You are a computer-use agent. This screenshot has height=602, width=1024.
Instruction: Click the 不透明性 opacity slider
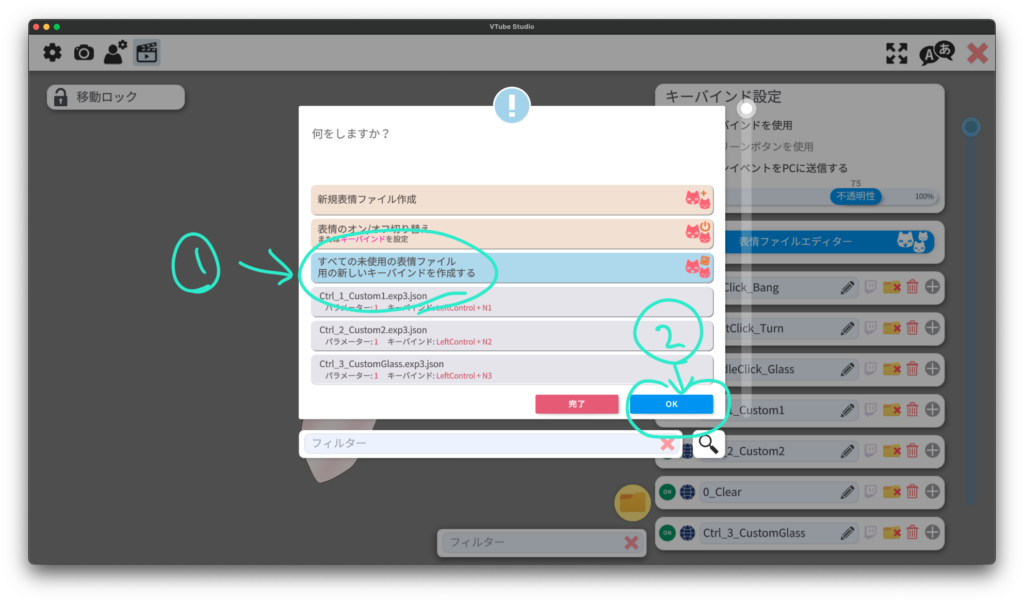click(x=855, y=196)
